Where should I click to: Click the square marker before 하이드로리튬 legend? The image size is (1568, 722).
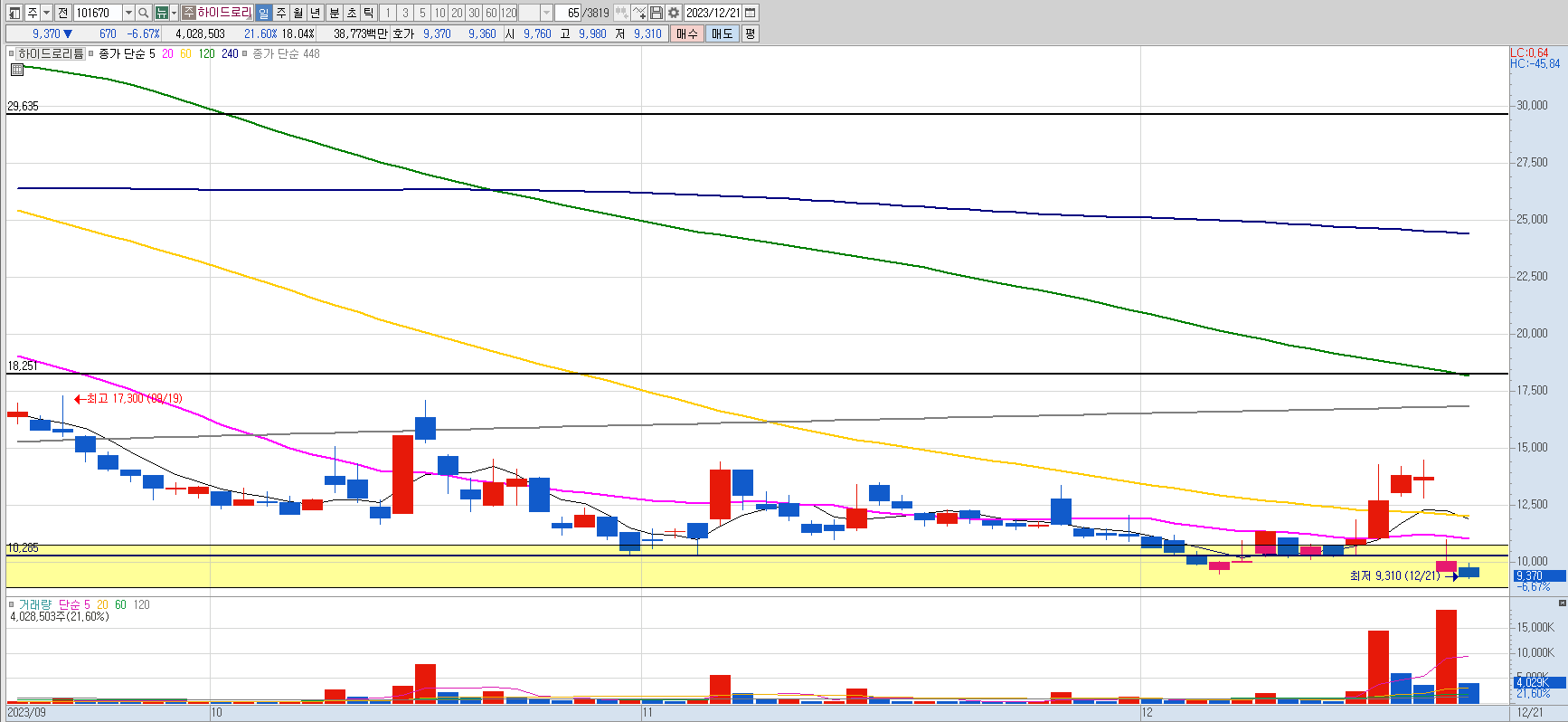(x=12, y=53)
